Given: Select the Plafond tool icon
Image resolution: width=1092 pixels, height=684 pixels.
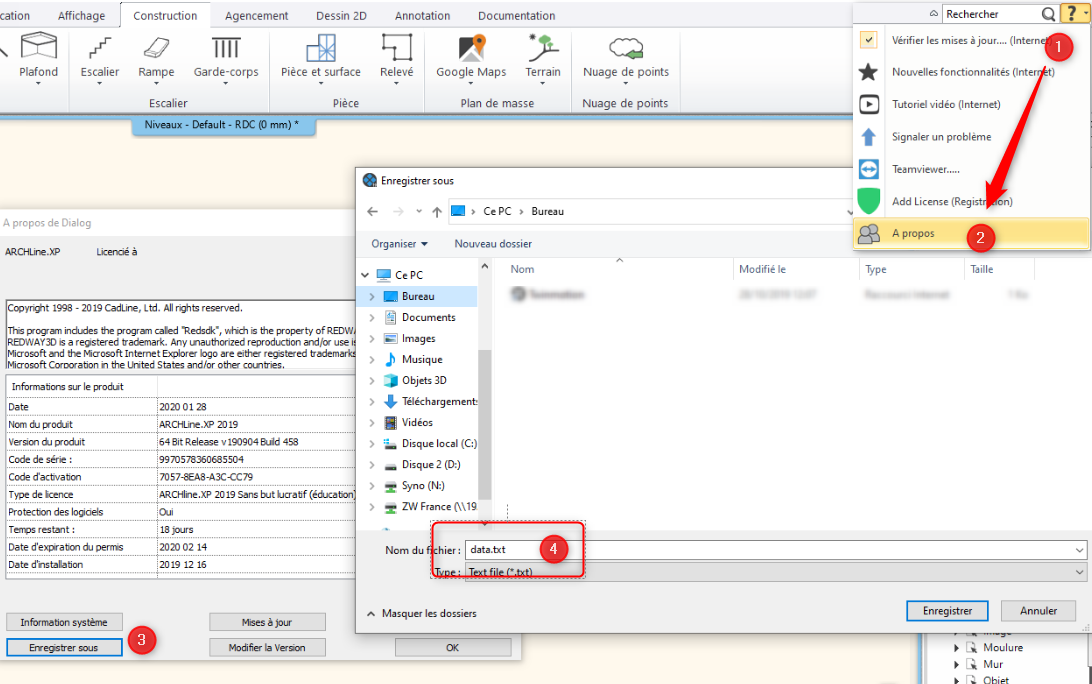Looking at the screenshot, I should [38, 47].
